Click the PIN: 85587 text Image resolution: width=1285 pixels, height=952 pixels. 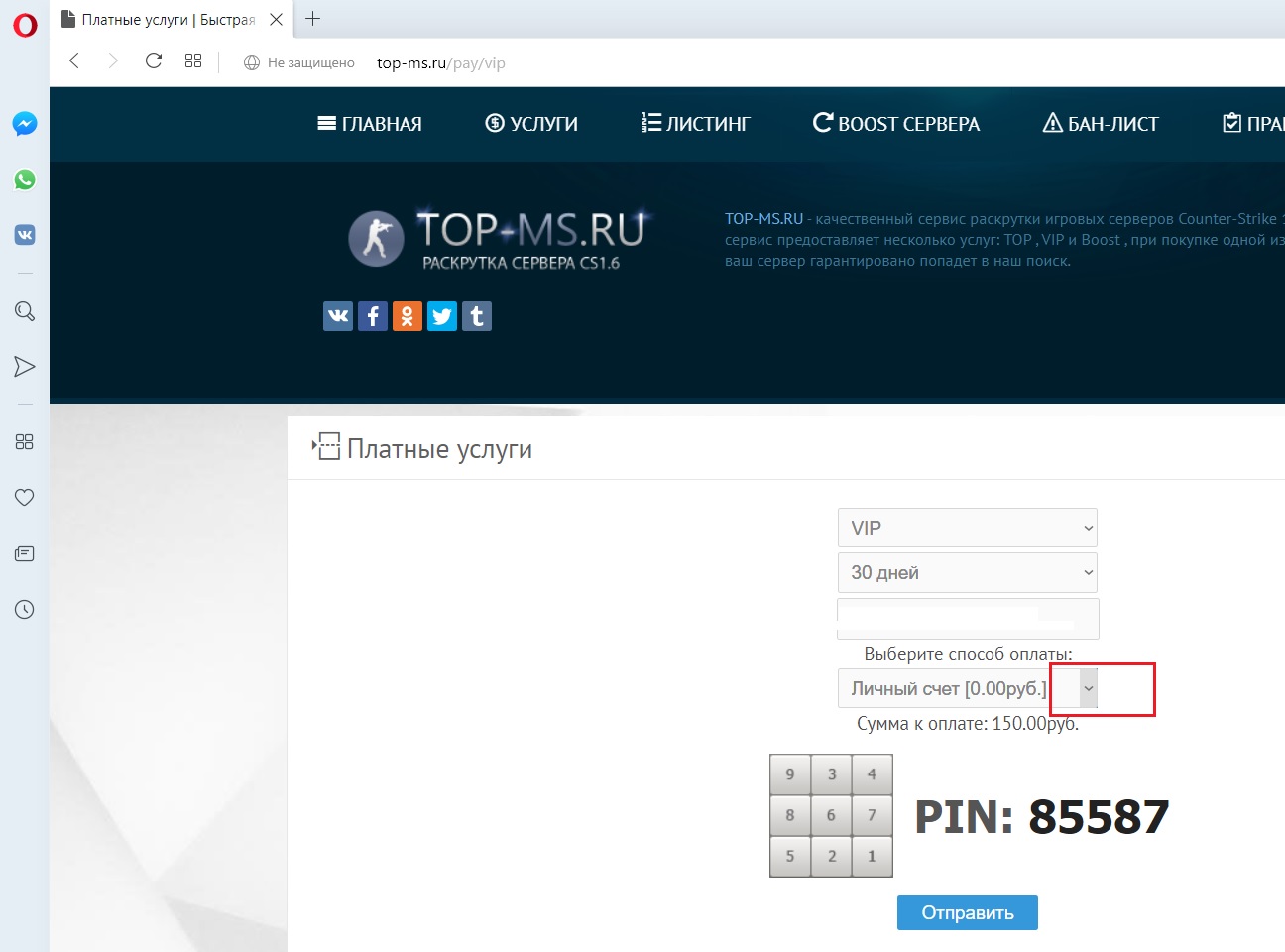point(1041,817)
